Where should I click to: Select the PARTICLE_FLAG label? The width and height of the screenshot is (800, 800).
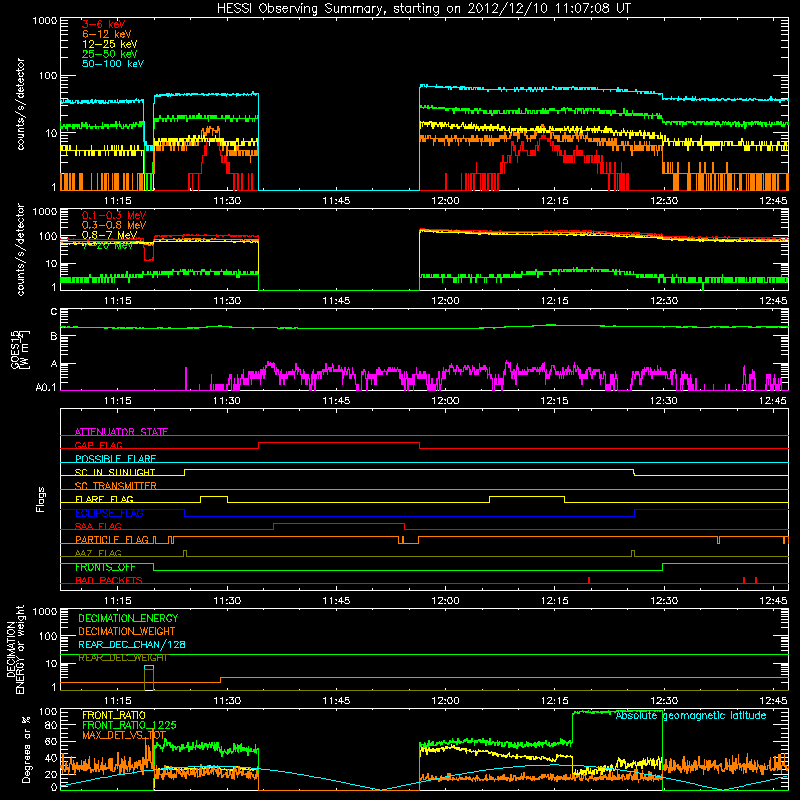[x=112, y=540]
